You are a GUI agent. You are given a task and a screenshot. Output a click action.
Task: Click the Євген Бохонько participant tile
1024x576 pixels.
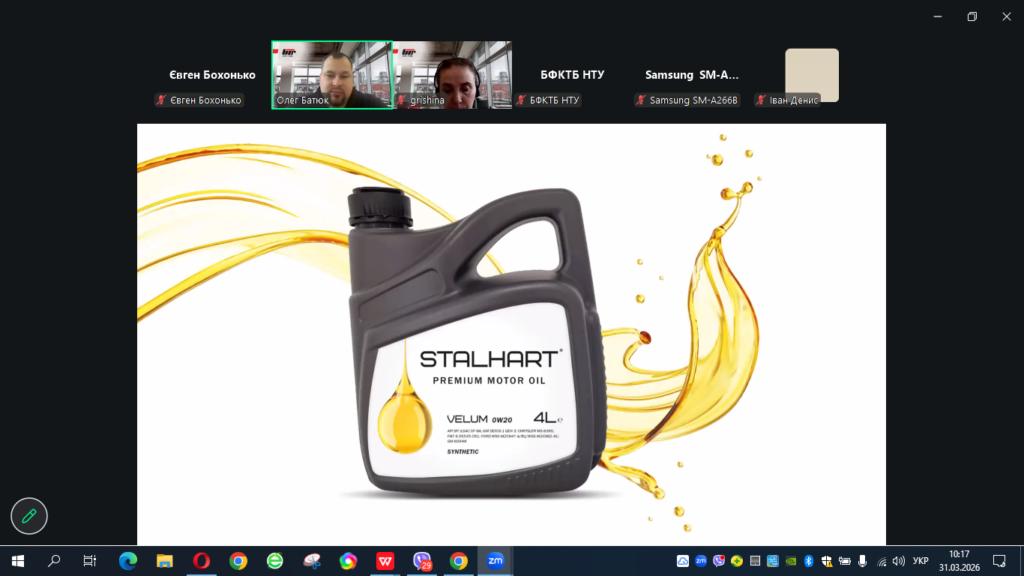point(211,75)
